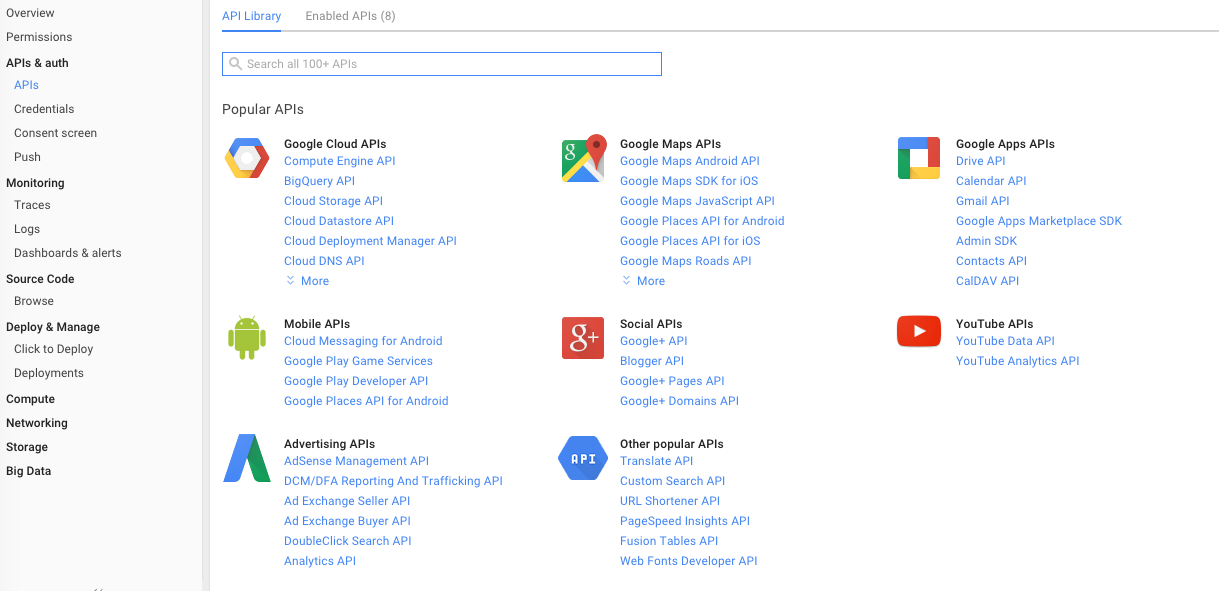Screen dimensions: 1219x591
Task: Open the Admin SDK link
Action: coord(986,241)
